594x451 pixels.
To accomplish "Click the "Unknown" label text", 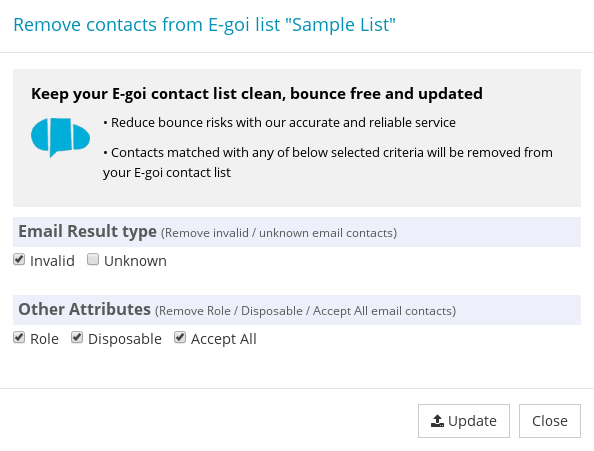I will coord(135,261).
